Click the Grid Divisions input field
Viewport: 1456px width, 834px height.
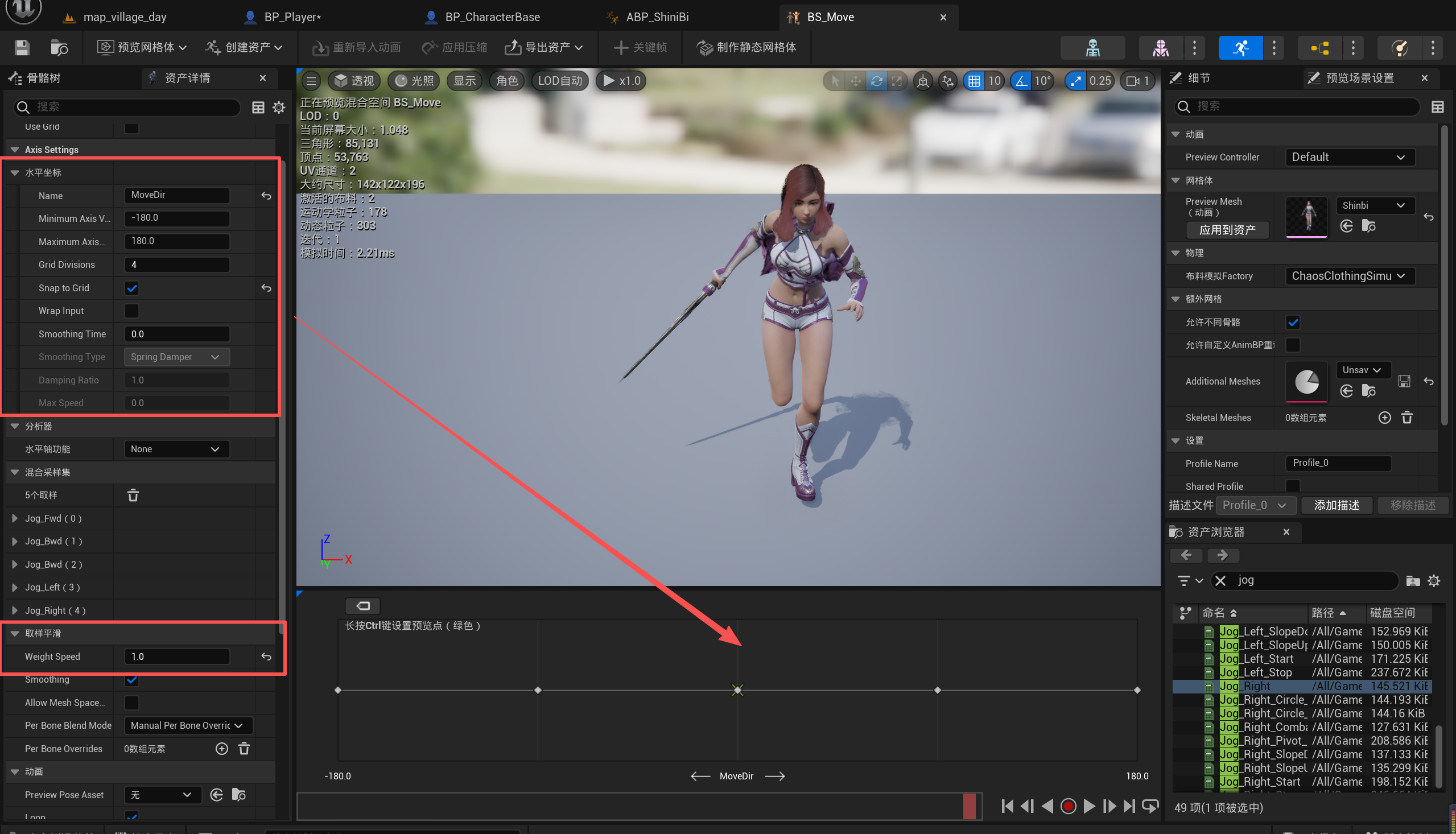tap(176, 265)
